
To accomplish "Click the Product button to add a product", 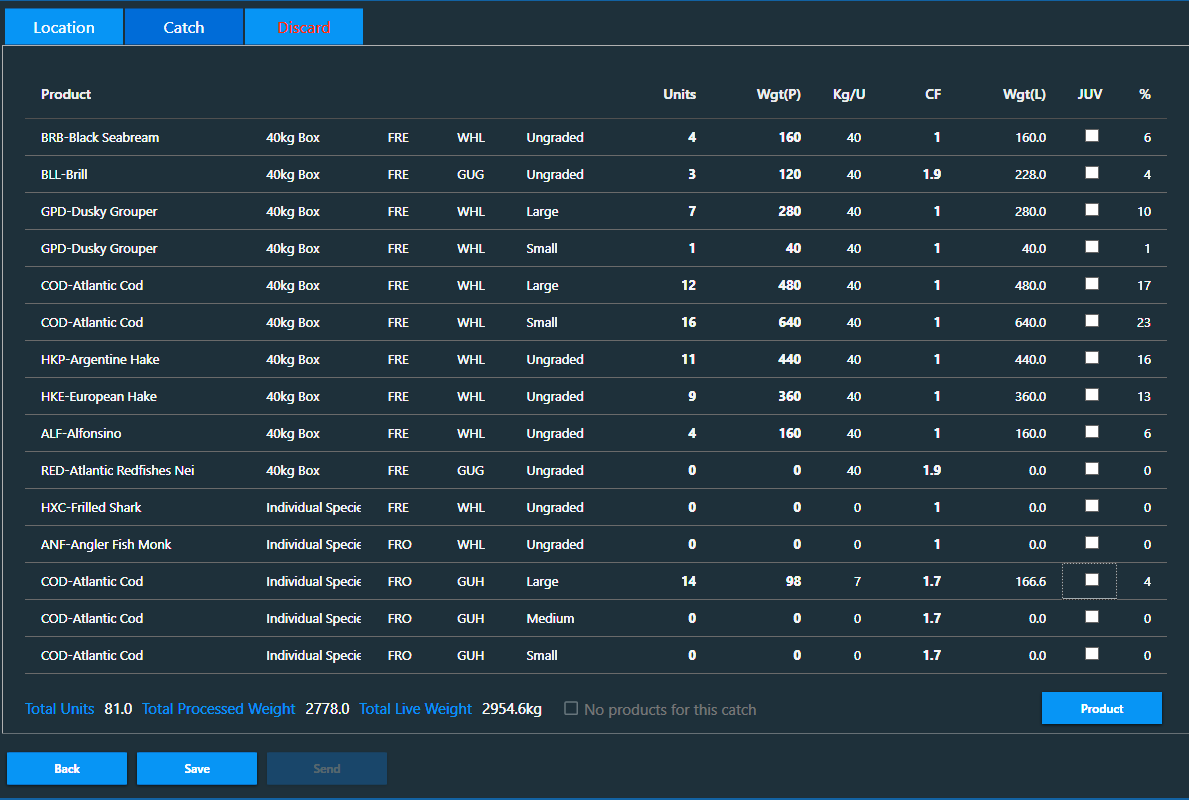I will point(1101,708).
